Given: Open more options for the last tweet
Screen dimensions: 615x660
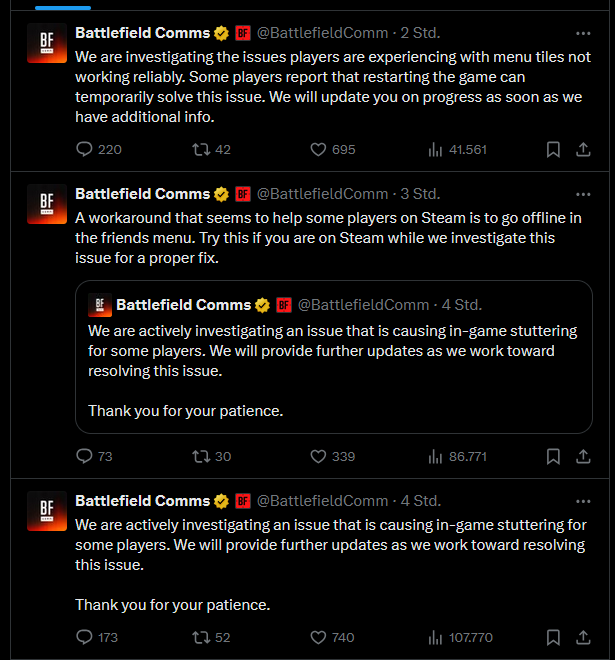Looking at the screenshot, I should (x=583, y=501).
